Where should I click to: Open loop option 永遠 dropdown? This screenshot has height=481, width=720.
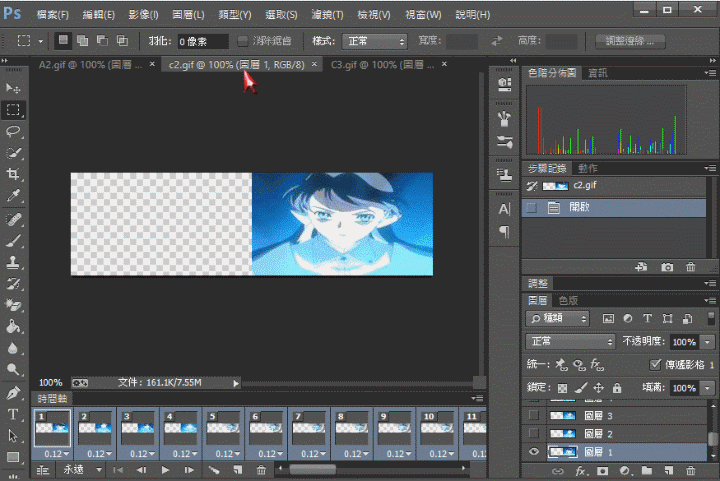[x=82, y=470]
